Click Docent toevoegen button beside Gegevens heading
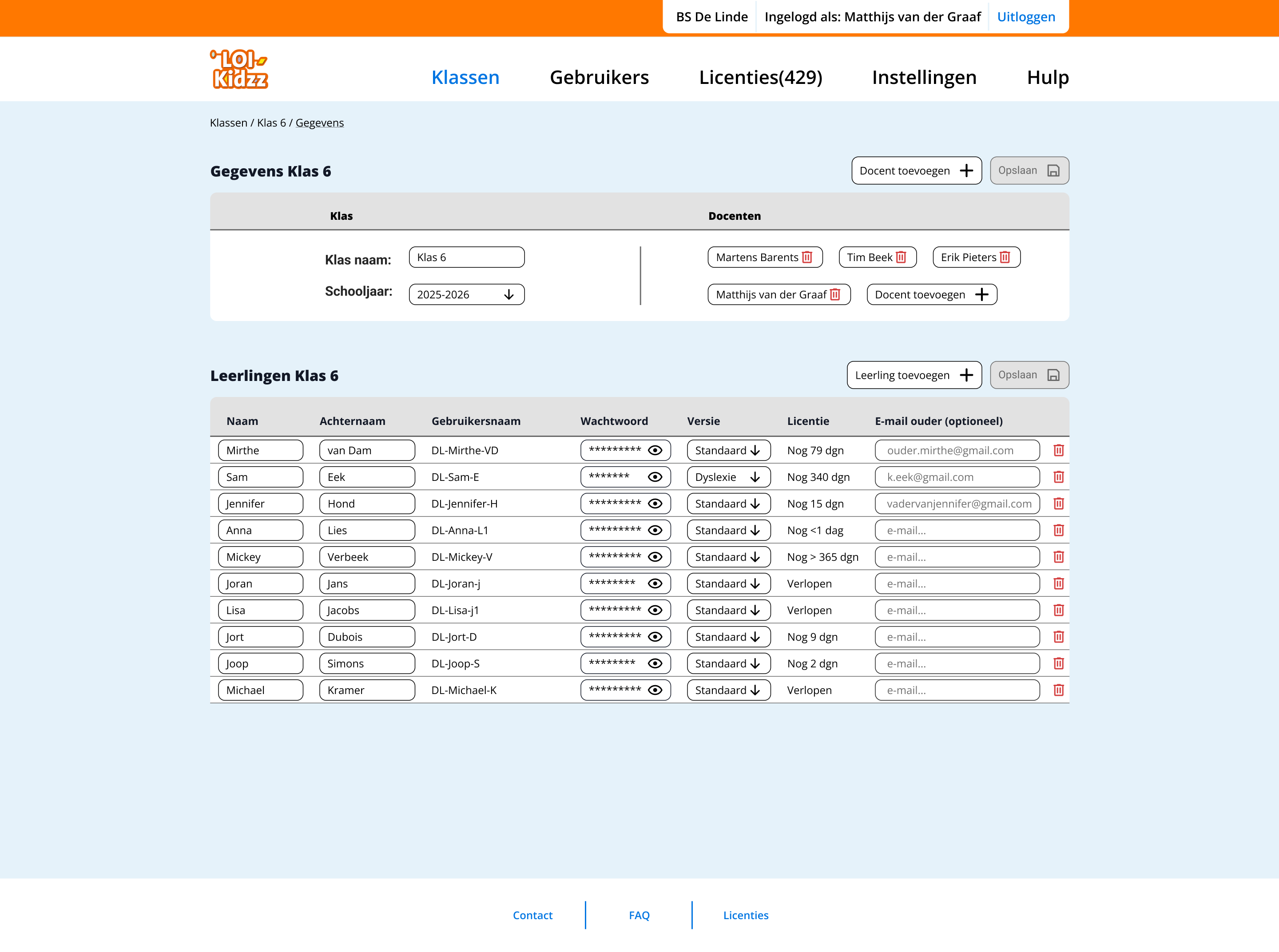The width and height of the screenshot is (1279, 952). 917,171
